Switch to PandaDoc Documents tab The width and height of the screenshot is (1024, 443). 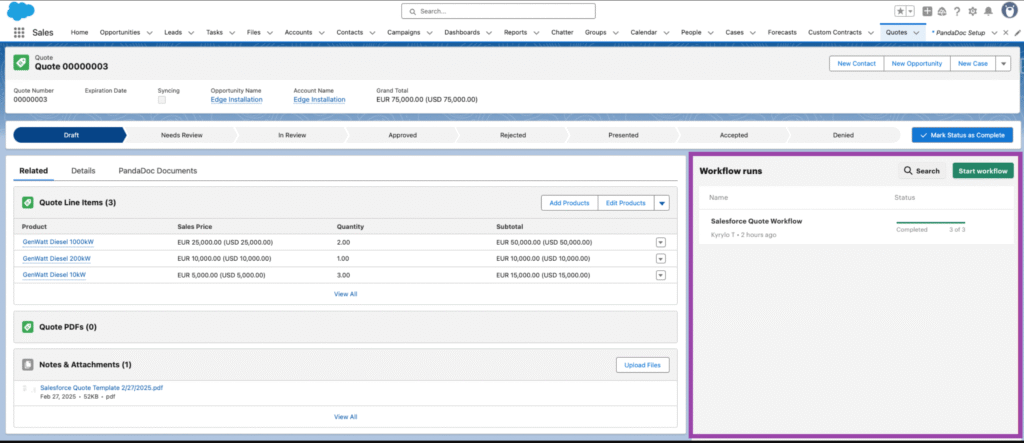[x=157, y=171]
